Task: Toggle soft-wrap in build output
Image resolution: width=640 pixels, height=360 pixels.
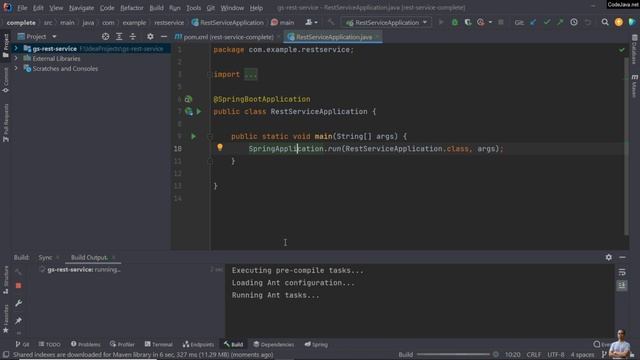Action: tap(622, 272)
